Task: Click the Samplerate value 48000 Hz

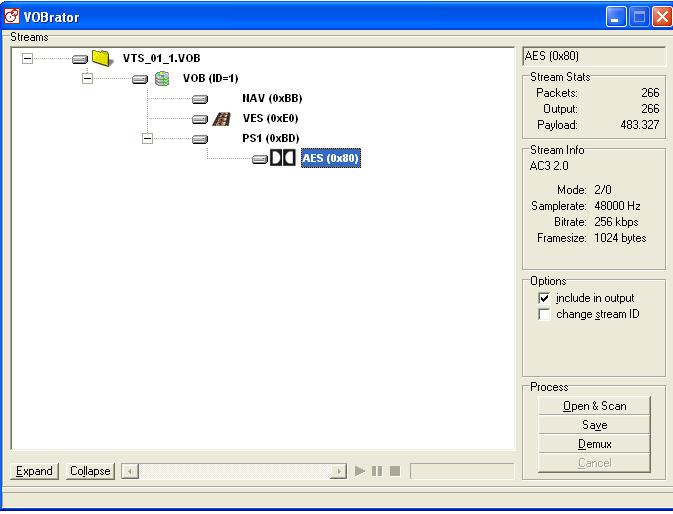Action: [x=617, y=206]
